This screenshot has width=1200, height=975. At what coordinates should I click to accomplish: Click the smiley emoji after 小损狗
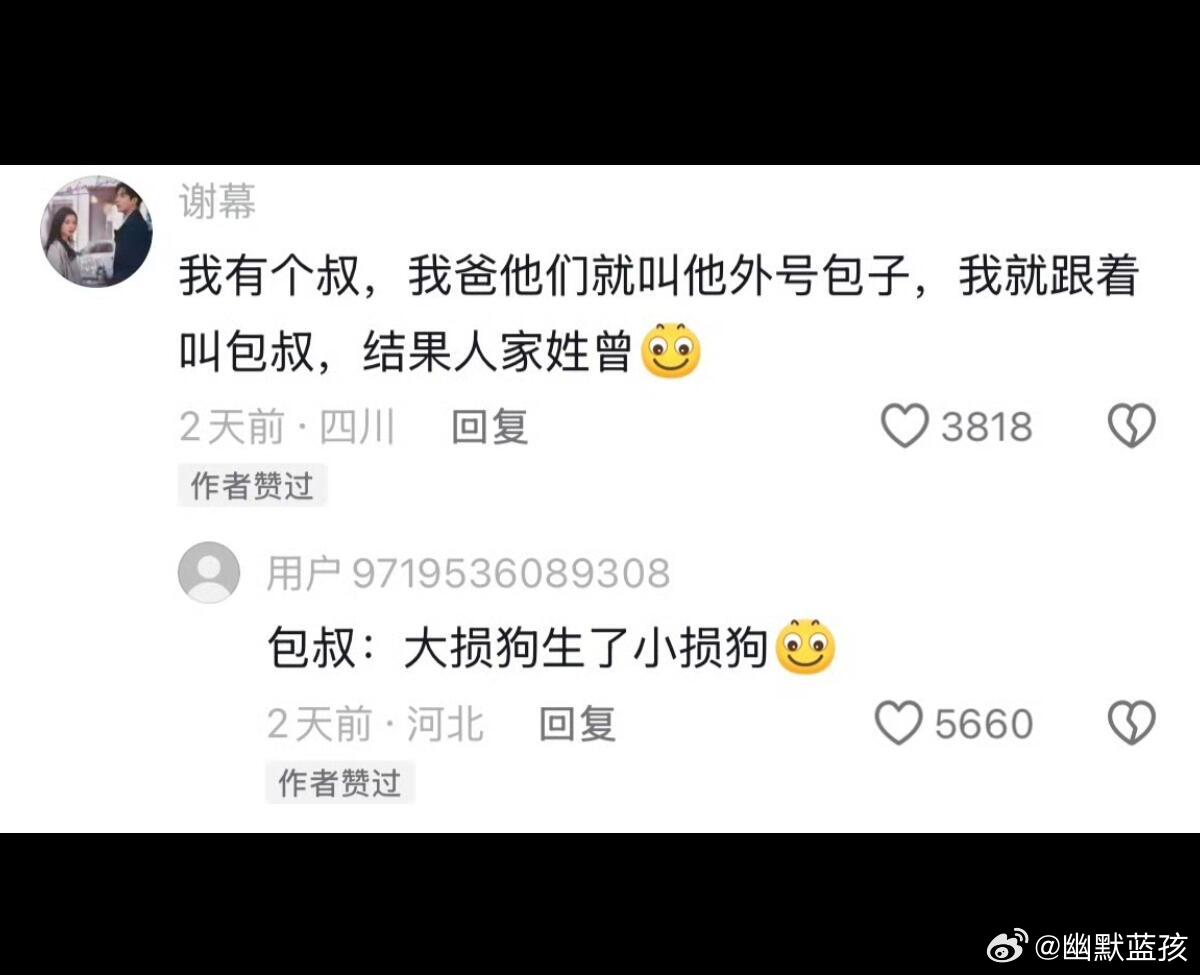pos(805,646)
